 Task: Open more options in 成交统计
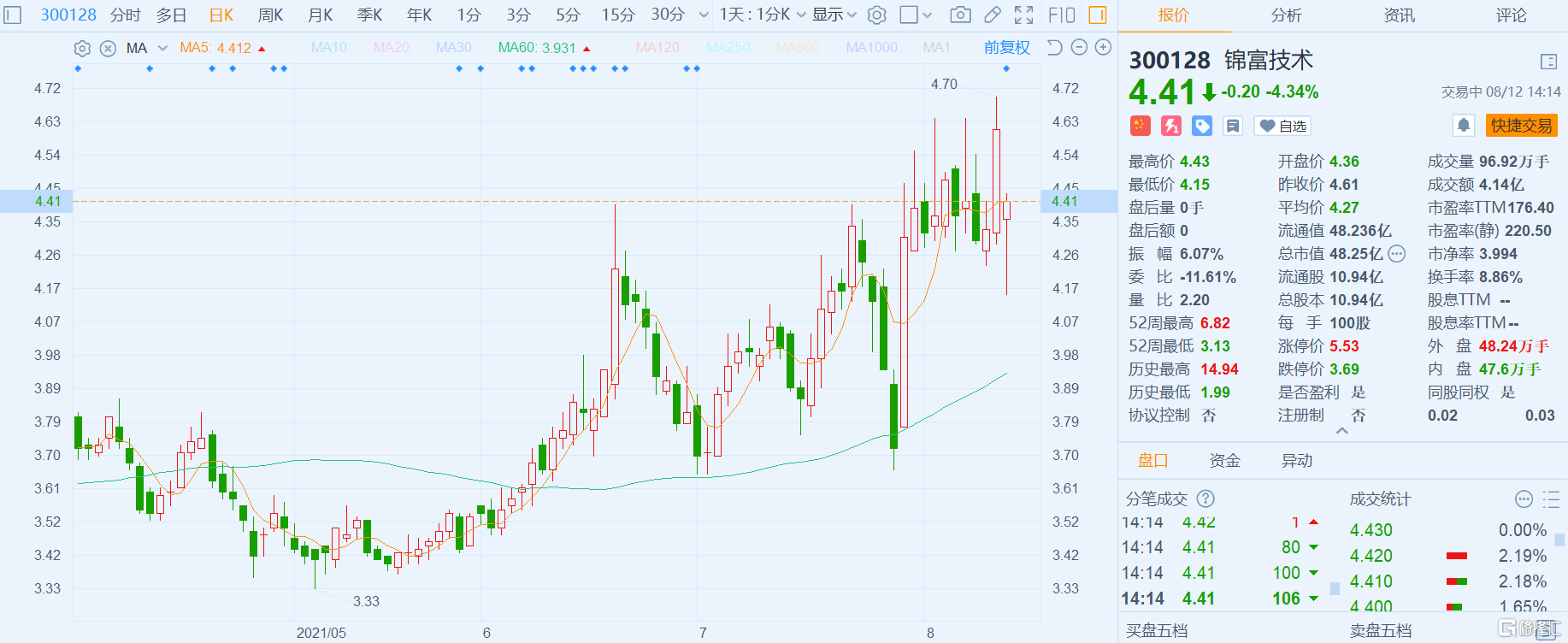tap(1524, 498)
